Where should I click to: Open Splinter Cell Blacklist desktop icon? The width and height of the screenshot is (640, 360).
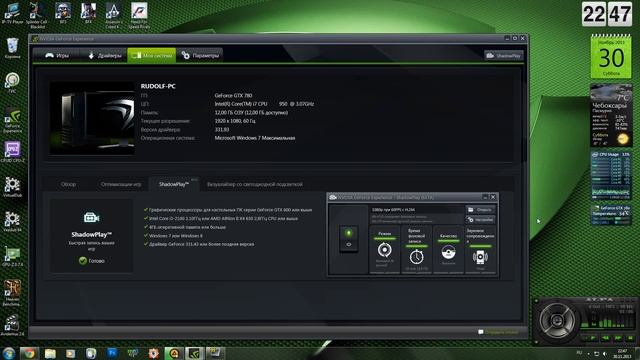[38, 15]
